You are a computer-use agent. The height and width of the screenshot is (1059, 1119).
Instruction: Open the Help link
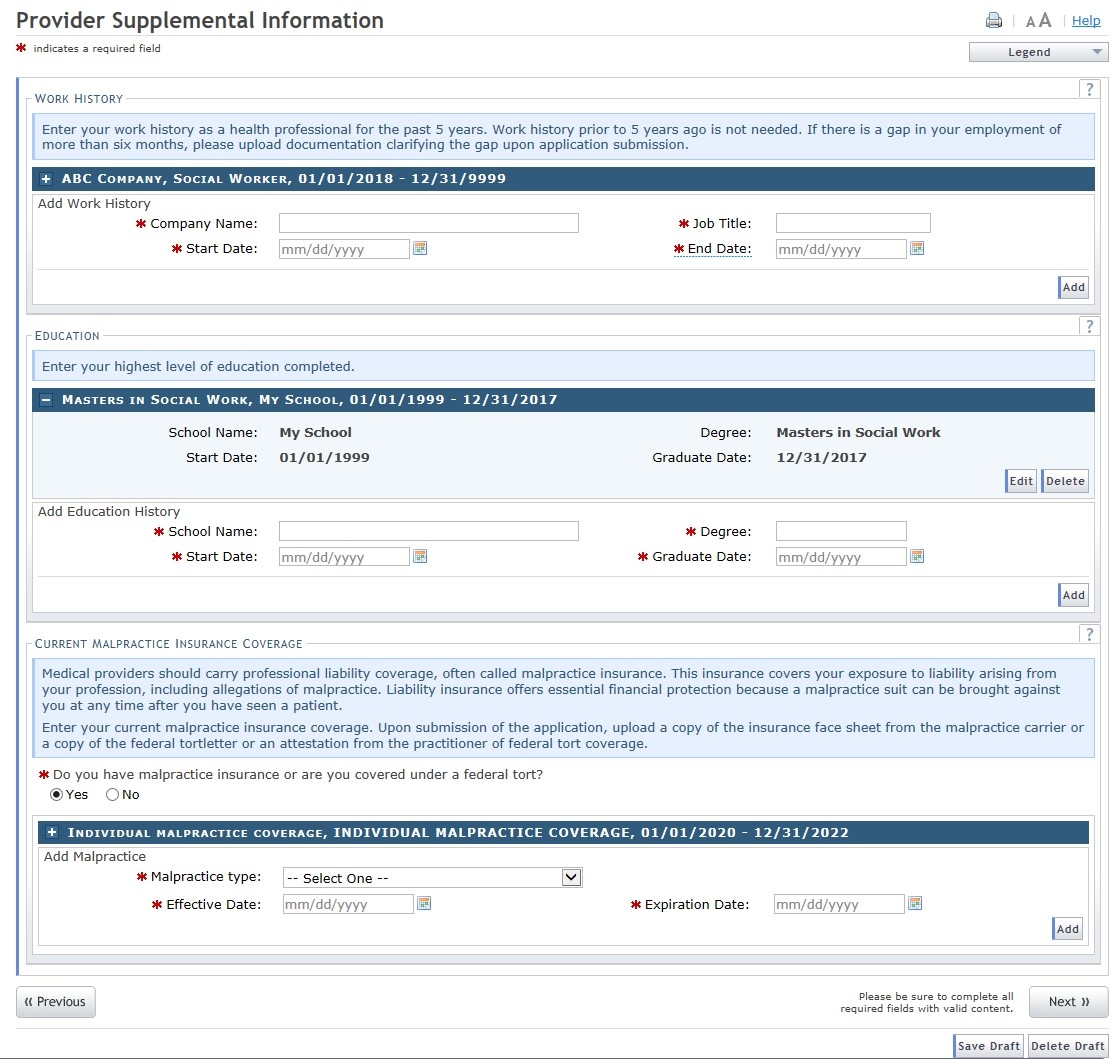point(1086,21)
